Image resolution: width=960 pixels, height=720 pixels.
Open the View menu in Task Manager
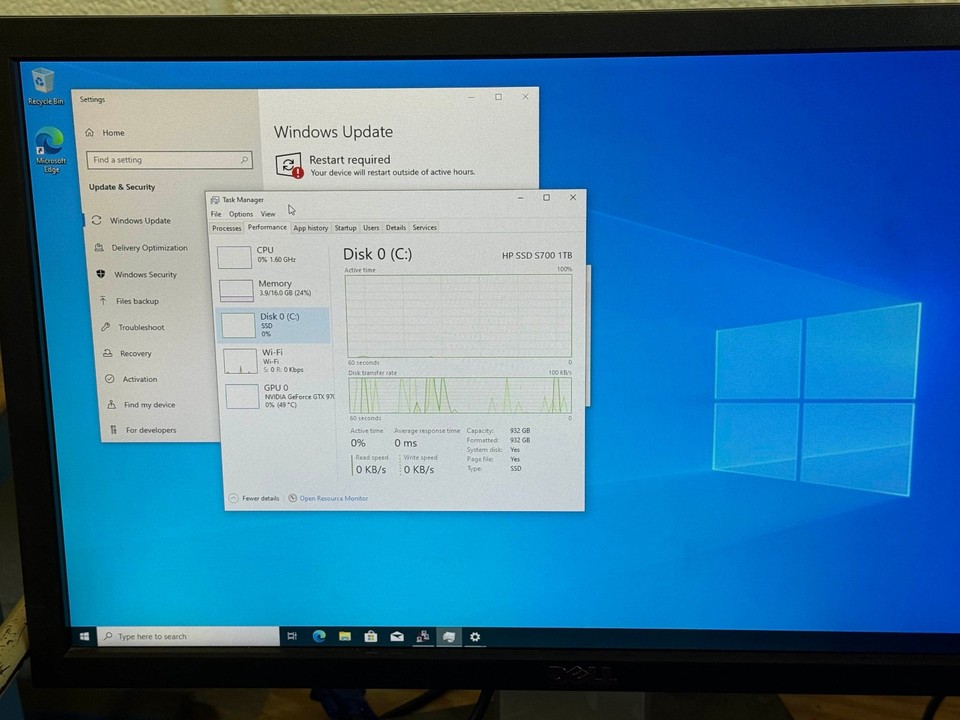[267, 213]
